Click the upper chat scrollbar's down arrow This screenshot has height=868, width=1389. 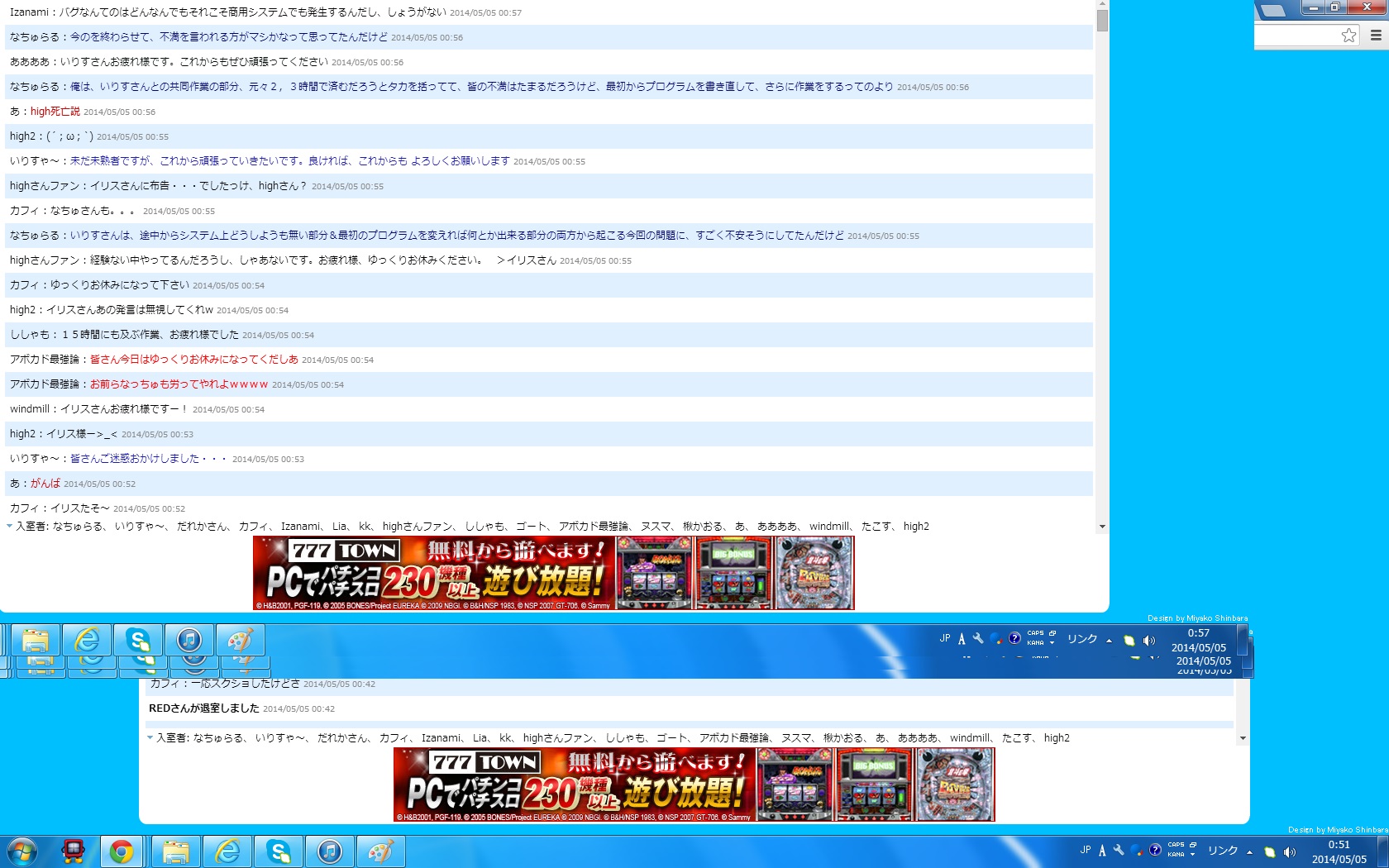pos(1102,527)
